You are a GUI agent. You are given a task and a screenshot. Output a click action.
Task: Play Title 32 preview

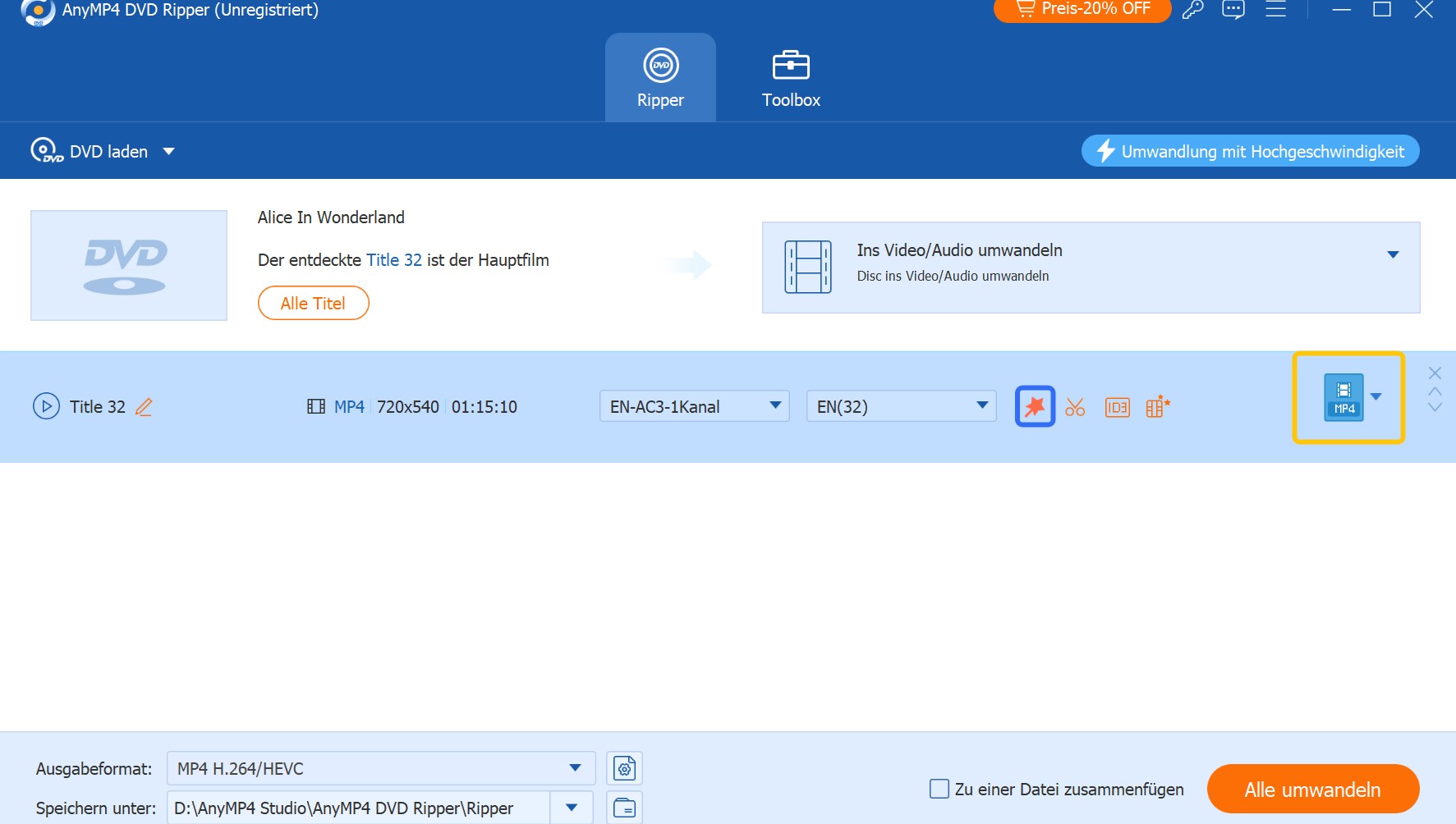[x=46, y=406]
